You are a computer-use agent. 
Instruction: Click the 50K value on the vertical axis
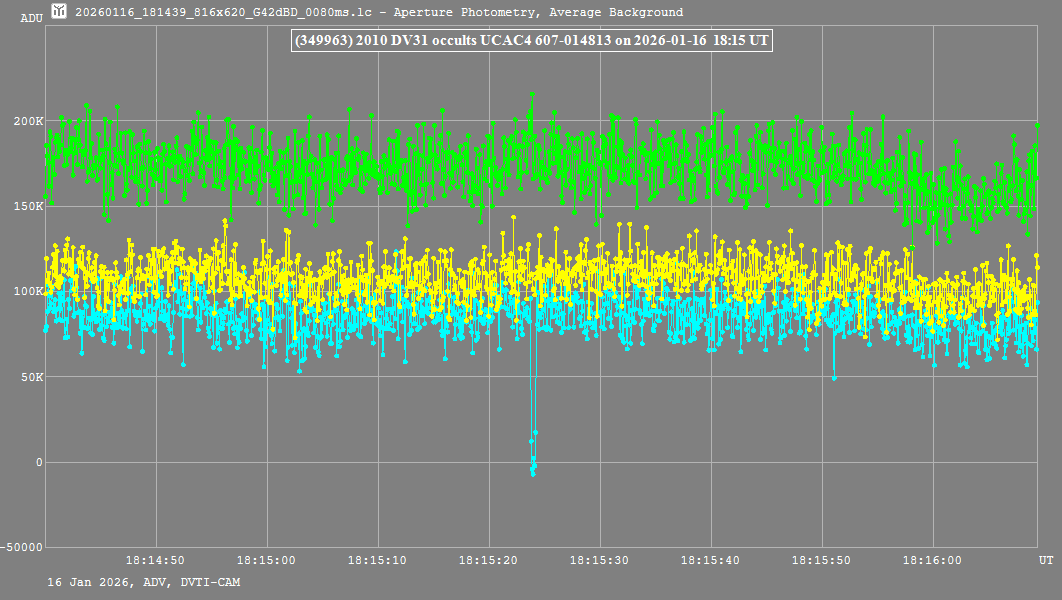(x=30, y=377)
